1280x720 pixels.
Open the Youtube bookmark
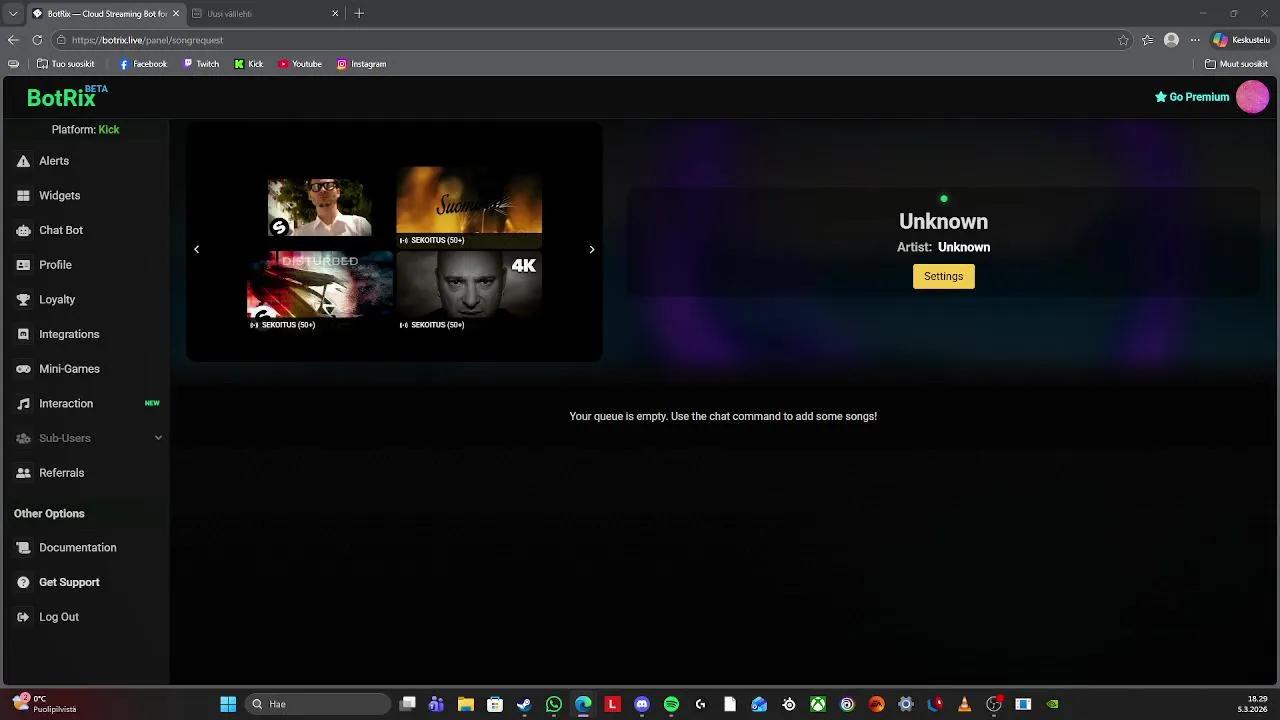point(300,64)
